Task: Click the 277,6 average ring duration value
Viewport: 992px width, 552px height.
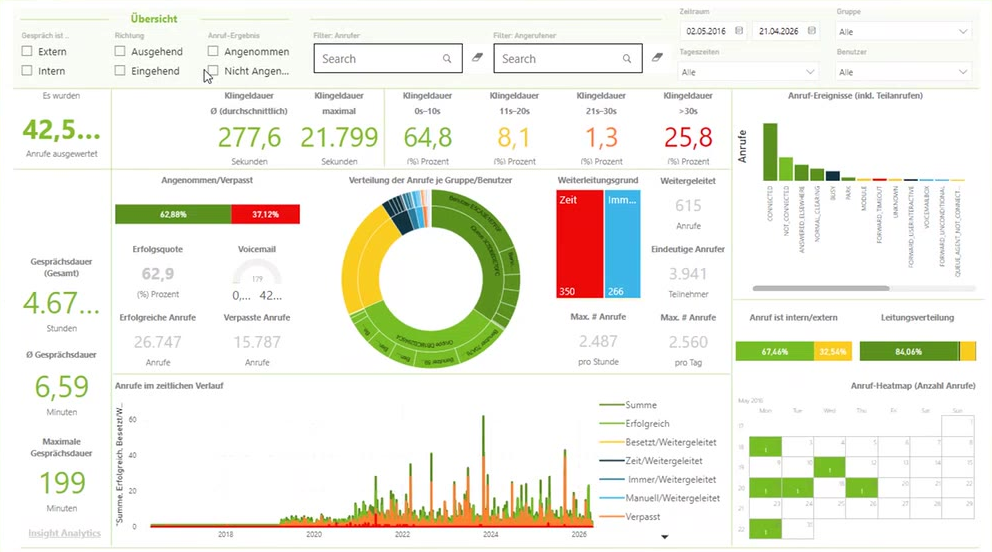Action: (x=249, y=137)
